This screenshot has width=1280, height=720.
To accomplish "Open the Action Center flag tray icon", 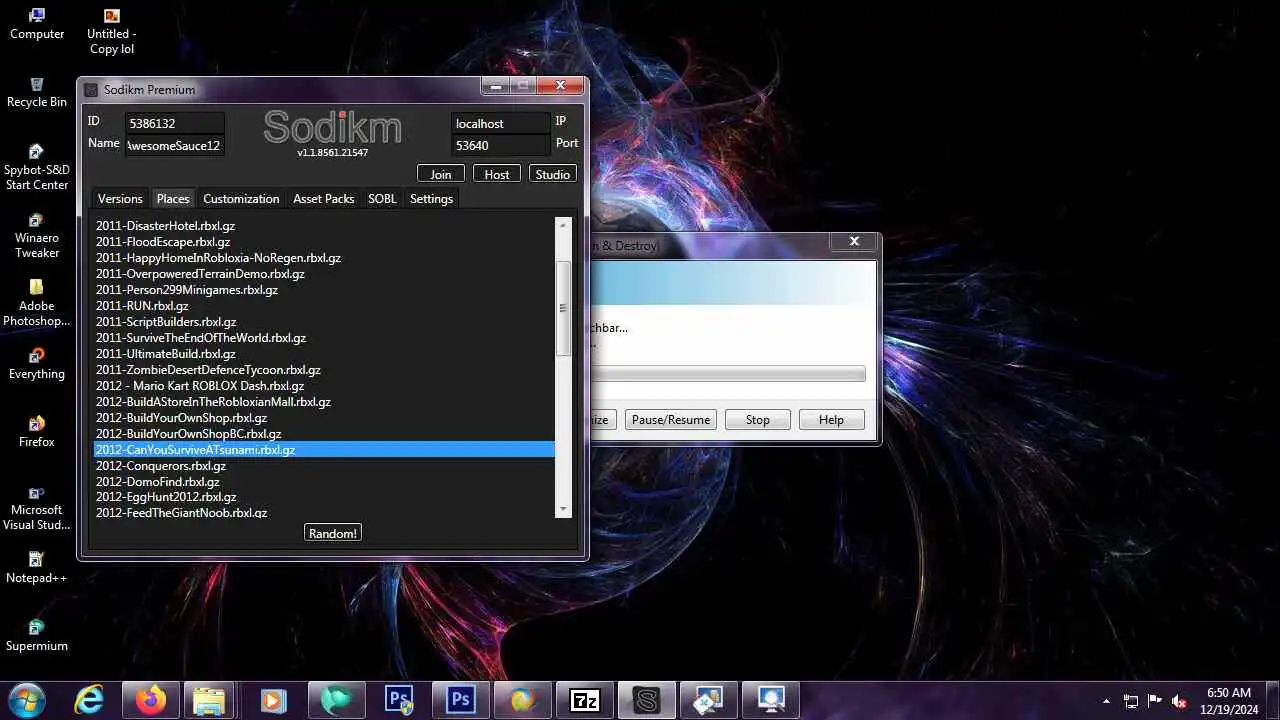I will pos(1155,701).
